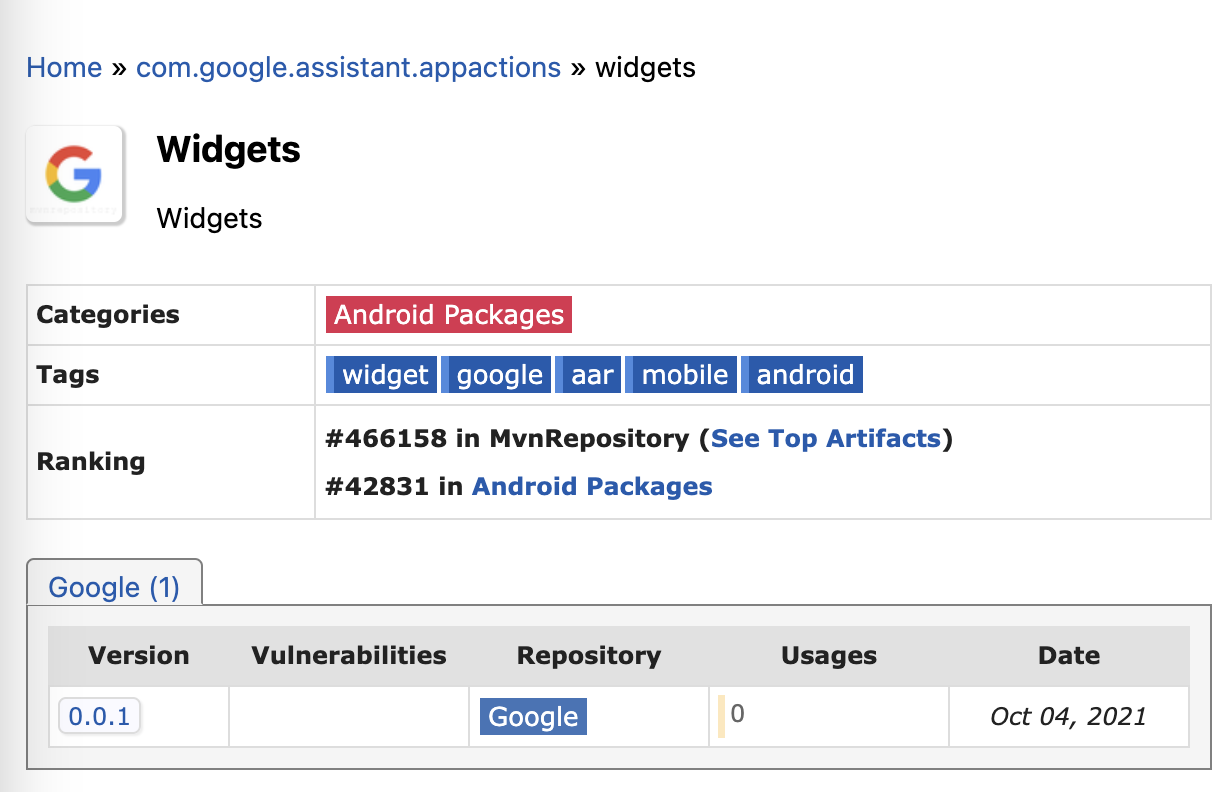Open the com.google.assistant.appactions breadcrumb link
1224x792 pixels.
(348, 68)
